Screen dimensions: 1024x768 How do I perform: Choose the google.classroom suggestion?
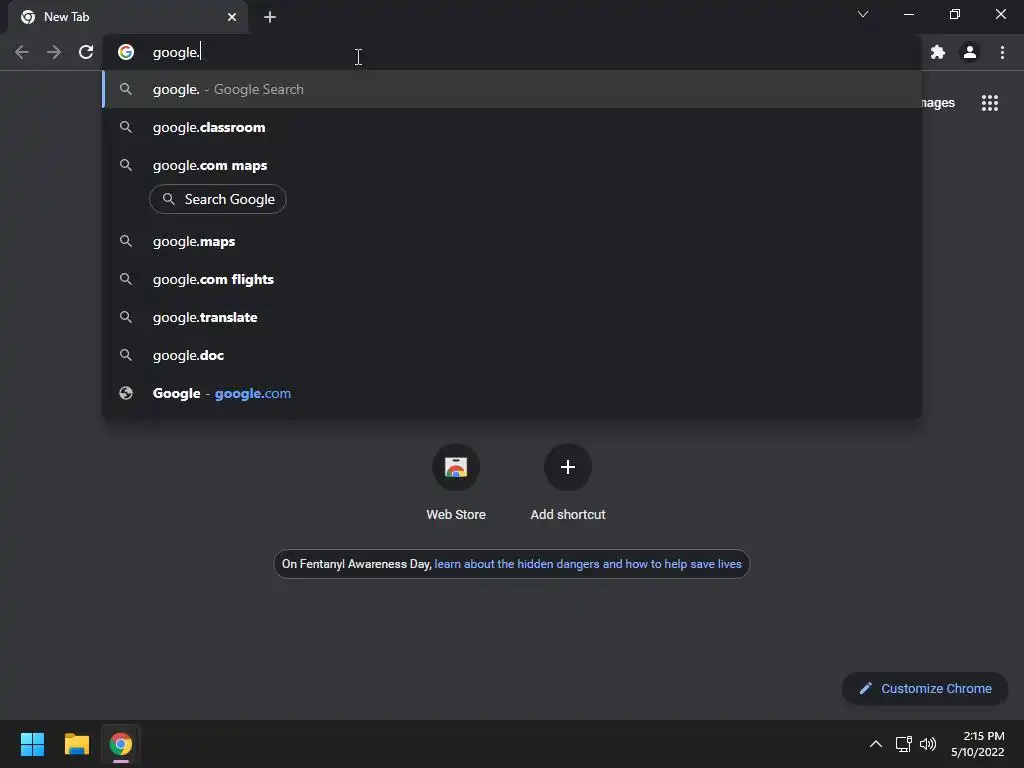(513, 127)
